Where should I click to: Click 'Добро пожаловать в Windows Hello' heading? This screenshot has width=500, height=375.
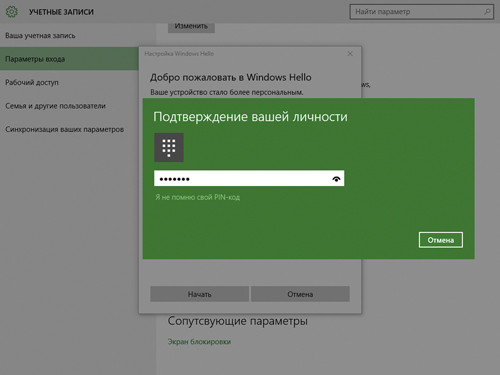(231, 77)
